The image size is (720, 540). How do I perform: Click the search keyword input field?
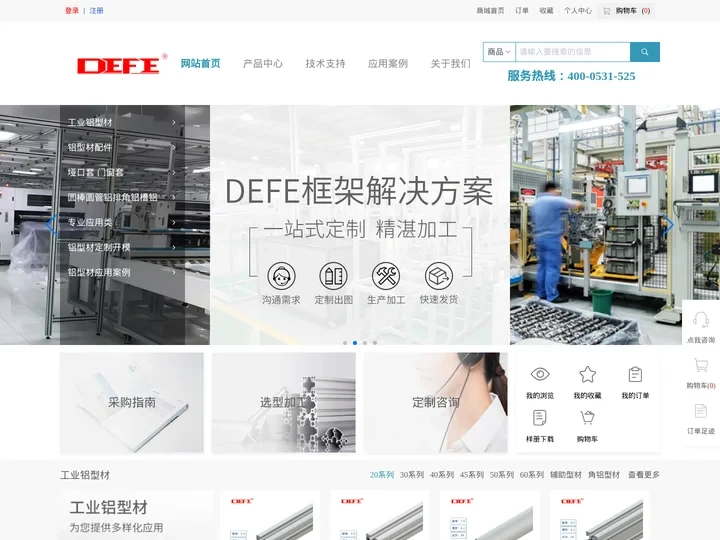[x=572, y=52]
